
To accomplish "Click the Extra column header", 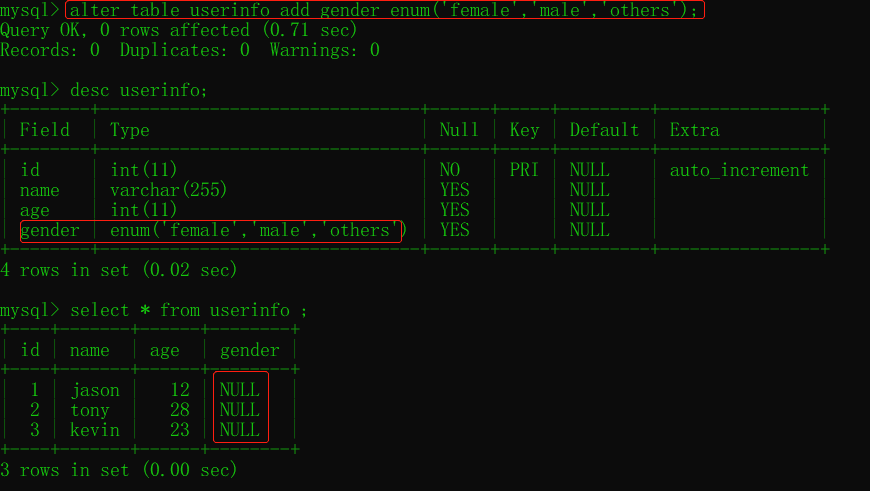I will tap(695, 130).
